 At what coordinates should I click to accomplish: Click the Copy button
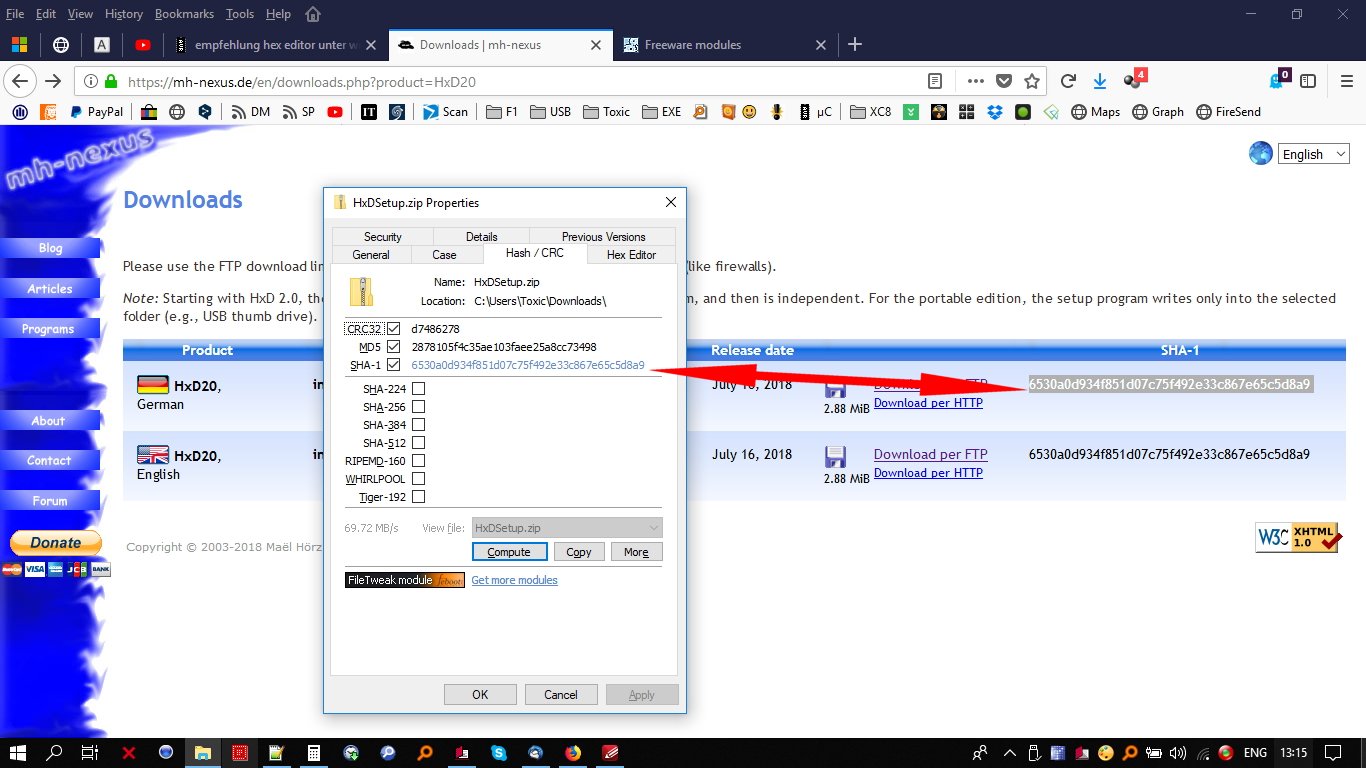point(579,552)
